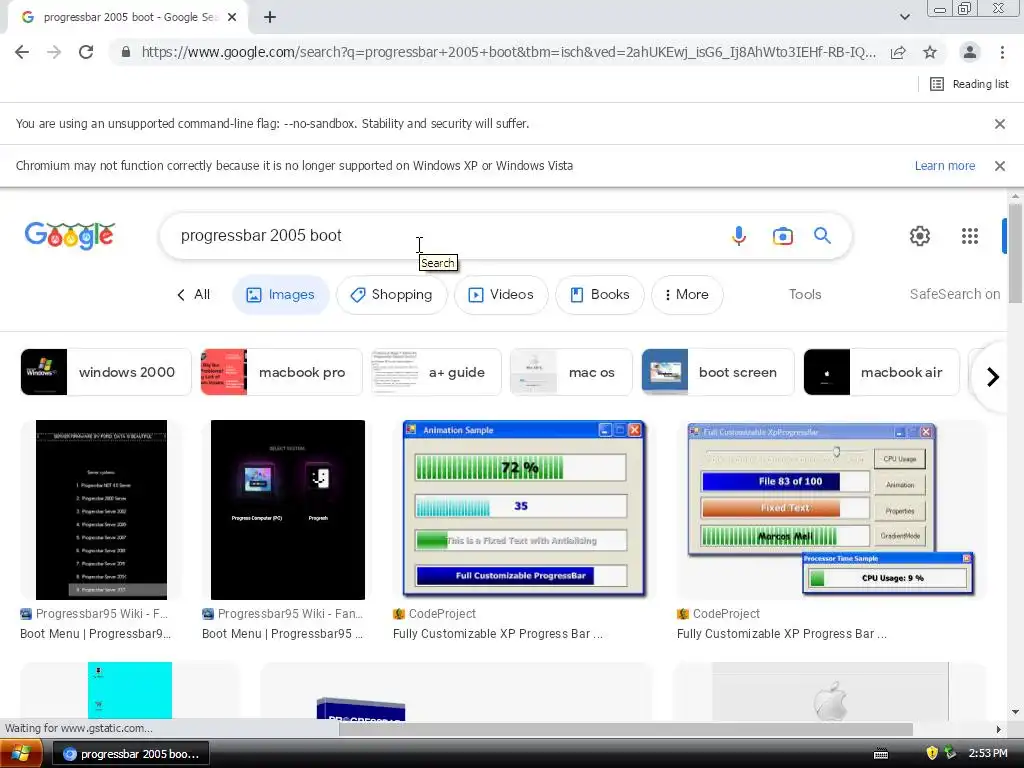The image size is (1024, 768).
Task: Open search Tools
Action: (x=805, y=295)
